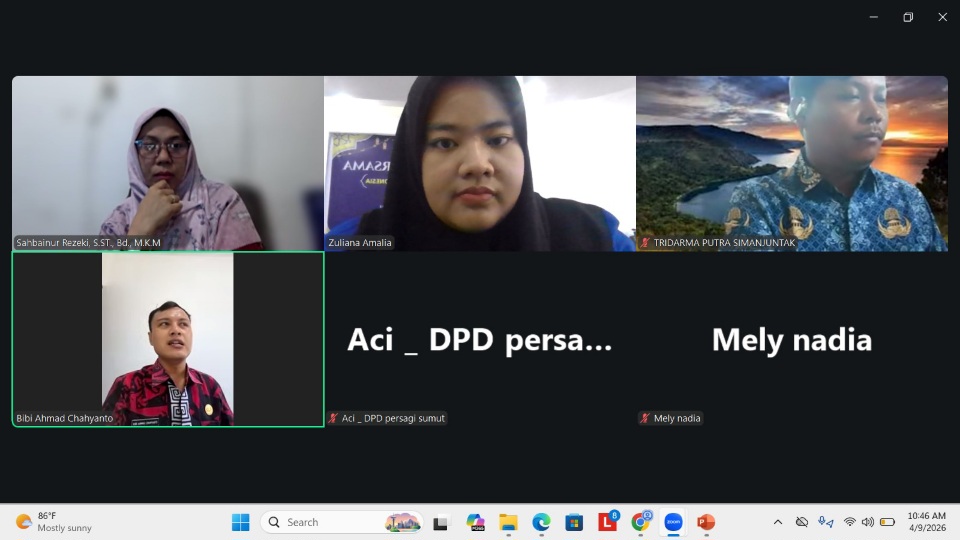The image size is (960, 540).
Task: Open the clock and date flyout
Action: click(926, 522)
